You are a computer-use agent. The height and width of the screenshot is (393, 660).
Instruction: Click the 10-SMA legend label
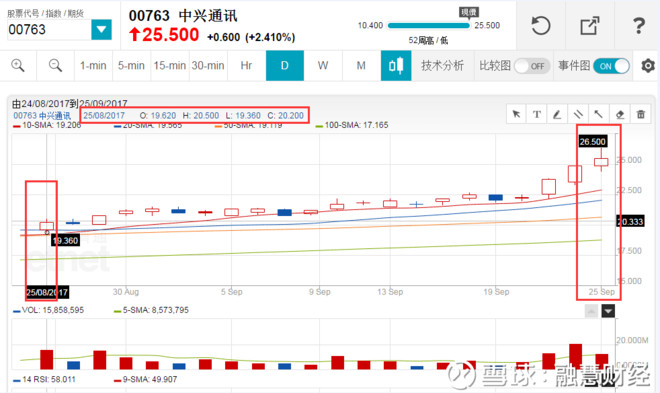[x=47, y=125]
